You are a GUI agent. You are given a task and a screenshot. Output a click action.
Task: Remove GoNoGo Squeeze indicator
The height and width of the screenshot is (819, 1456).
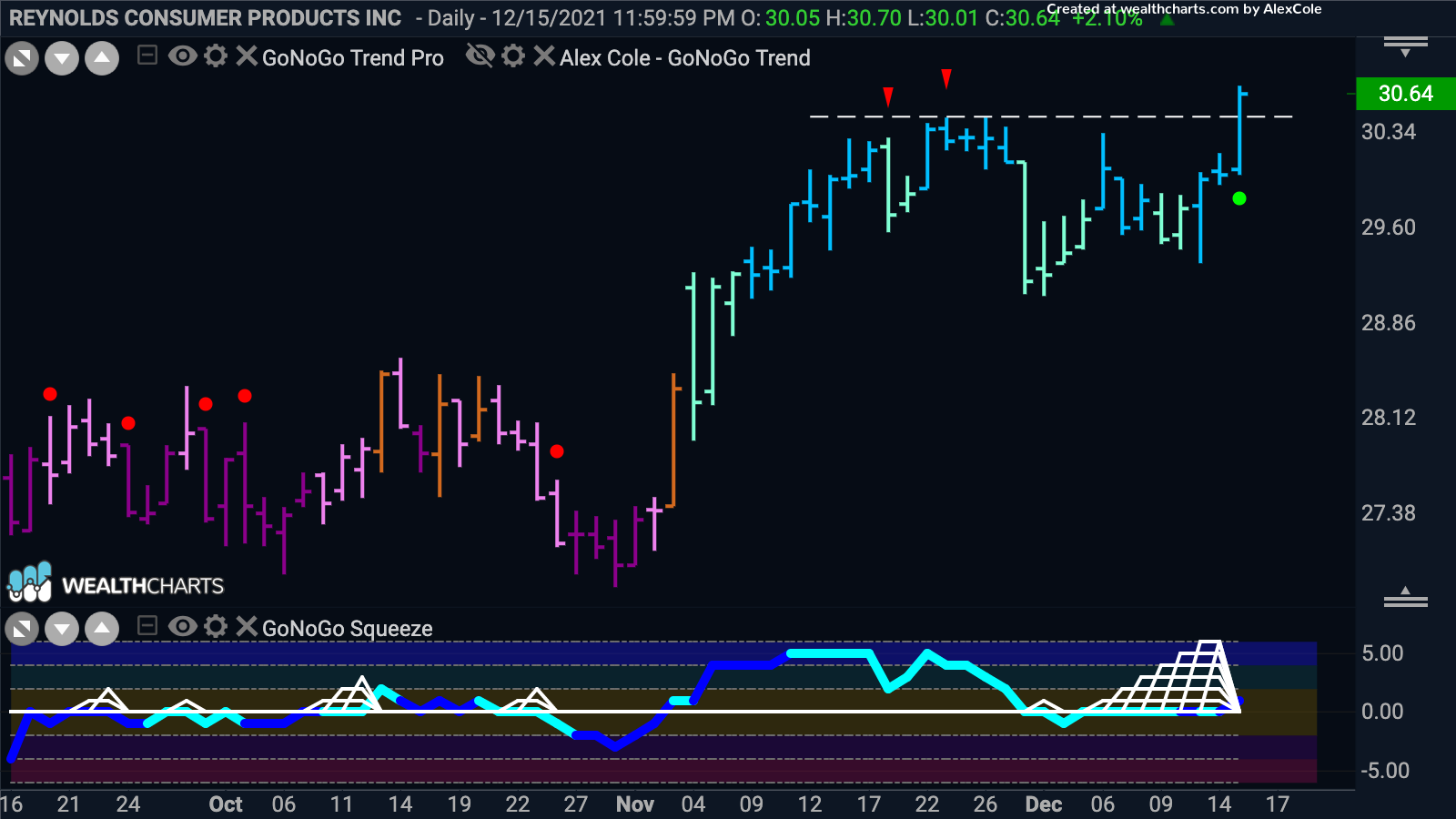point(246,626)
